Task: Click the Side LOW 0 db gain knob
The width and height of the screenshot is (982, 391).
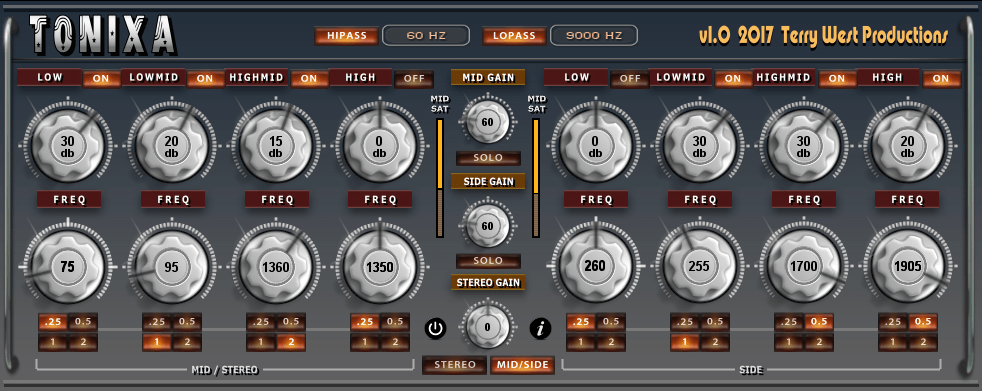Action: click(x=595, y=145)
